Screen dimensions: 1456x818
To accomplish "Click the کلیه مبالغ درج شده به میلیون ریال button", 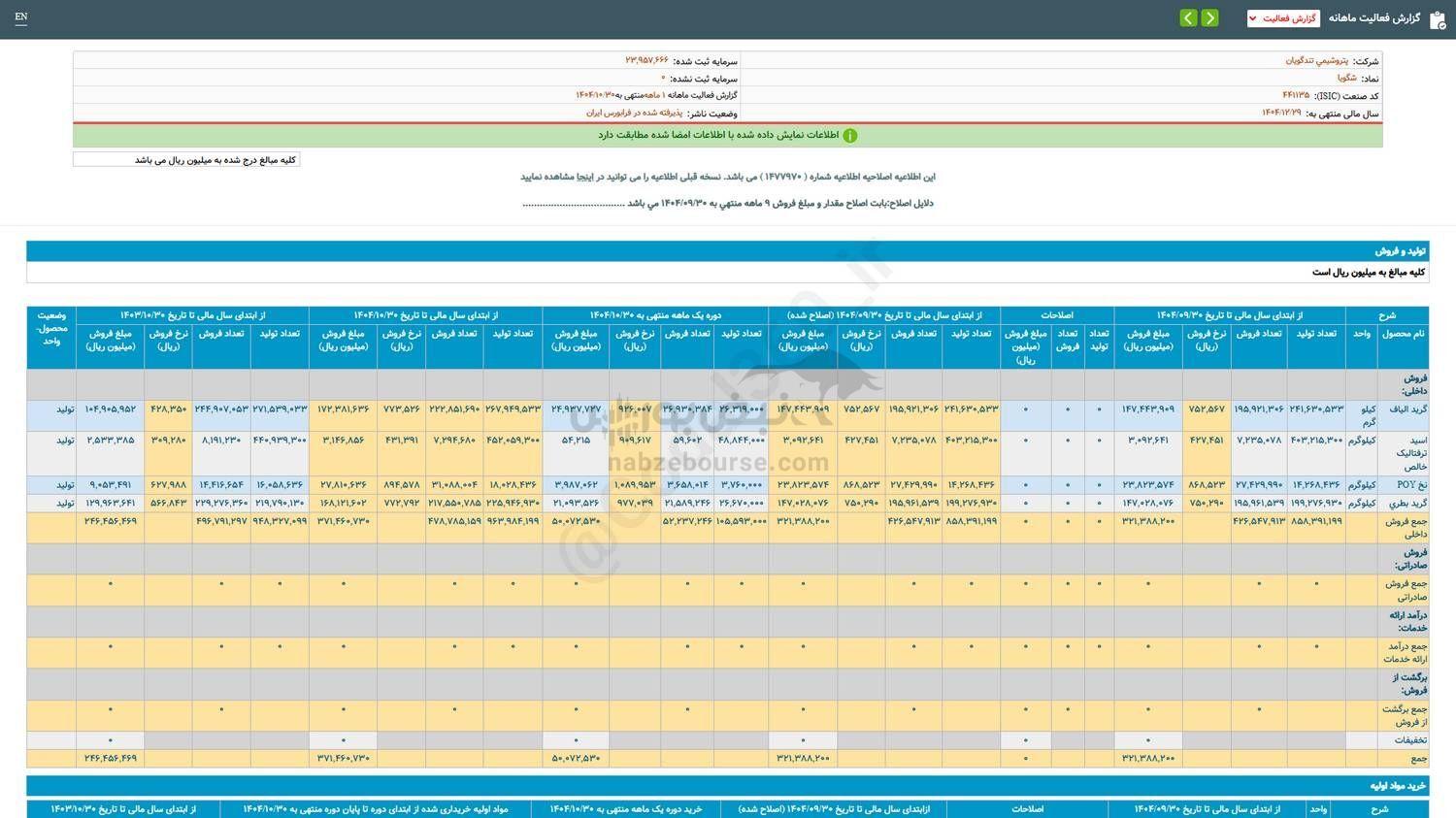I will tap(186, 158).
